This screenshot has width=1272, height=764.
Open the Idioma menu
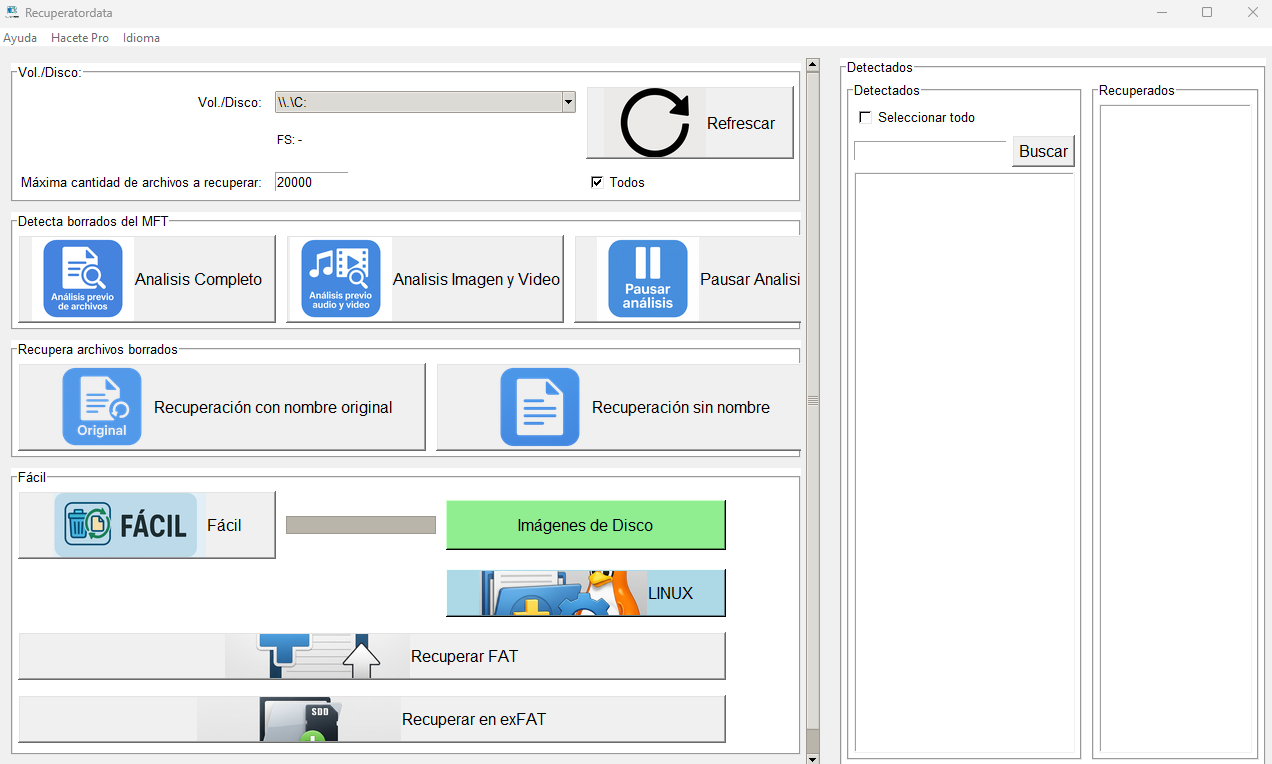141,38
